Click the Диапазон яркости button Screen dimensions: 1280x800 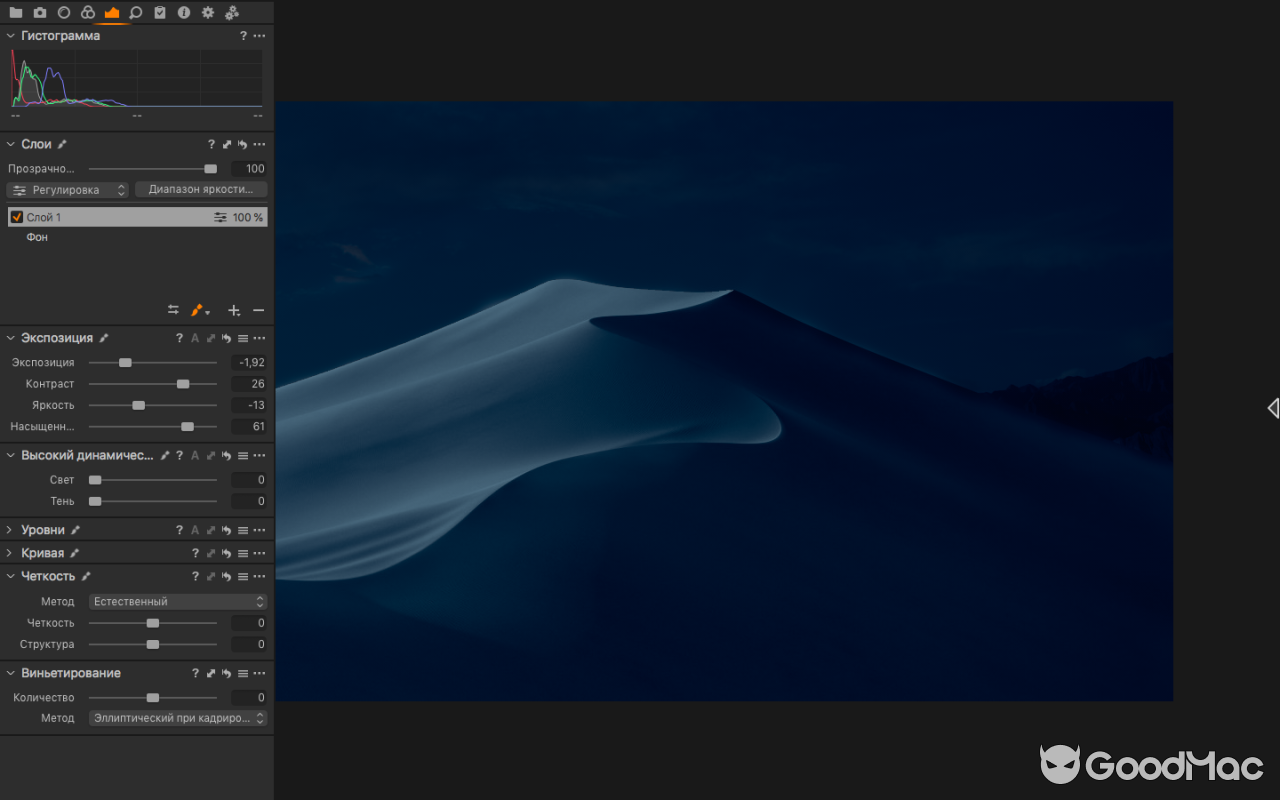click(201, 189)
